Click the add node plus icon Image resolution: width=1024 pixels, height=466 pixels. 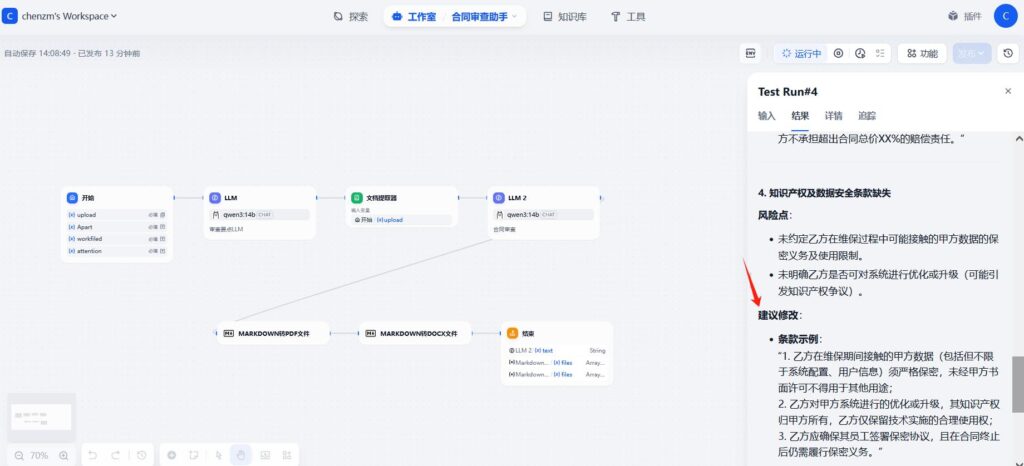(171, 455)
